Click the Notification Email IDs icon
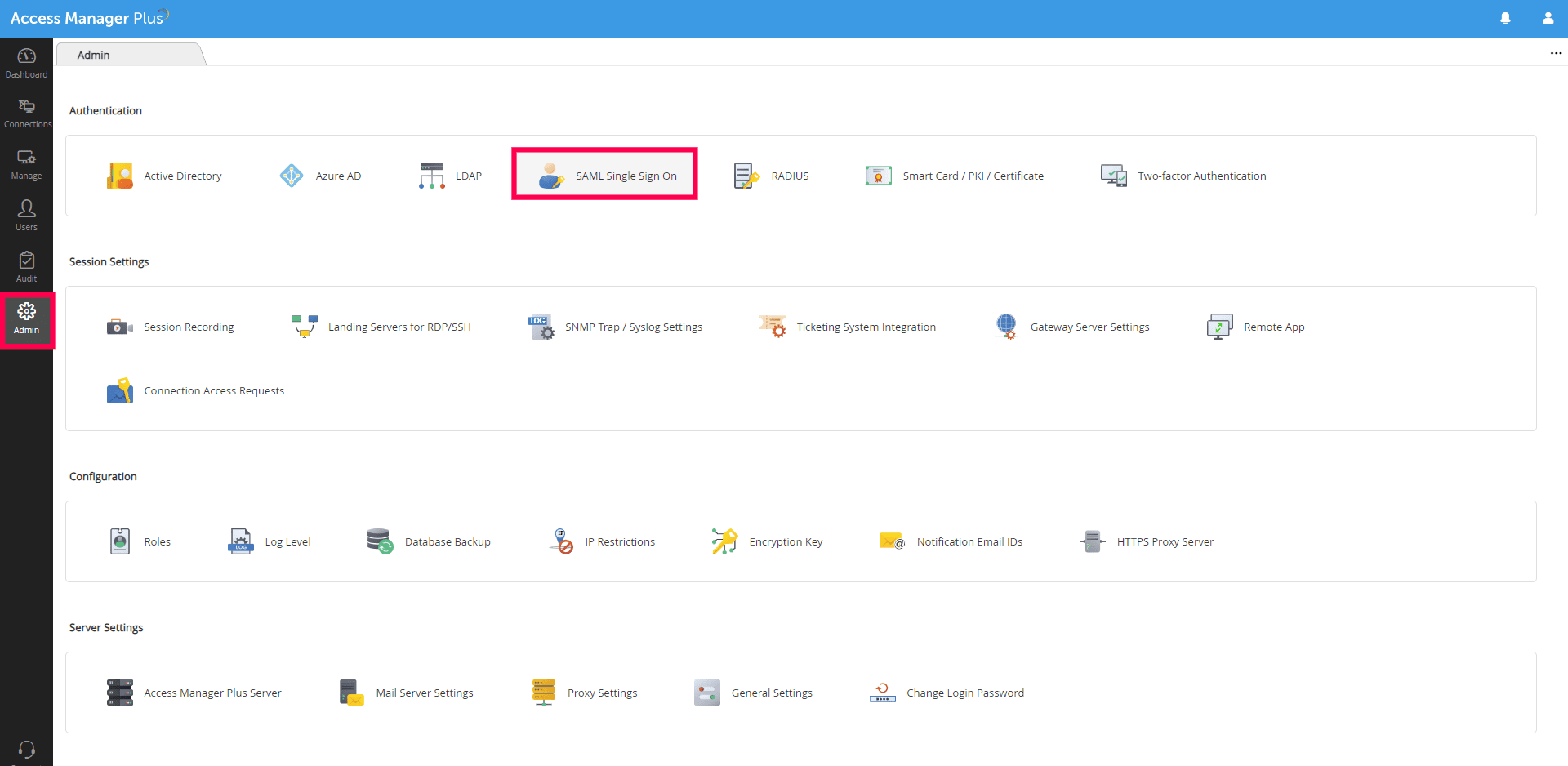The height and width of the screenshot is (766, 1568). click(x=892, y=541)
